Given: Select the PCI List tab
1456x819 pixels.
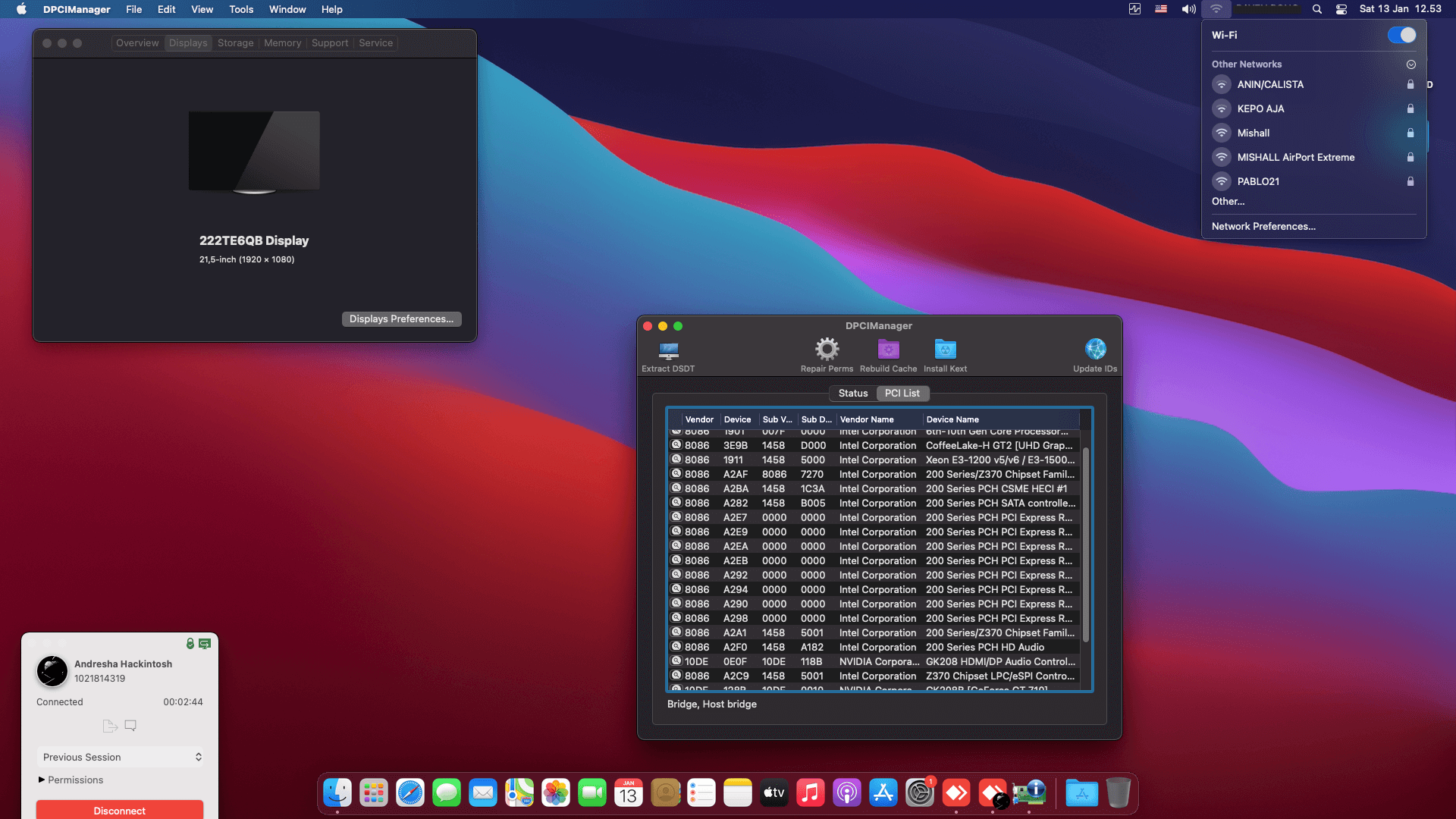Looking at the screenshot, I should (x=902, y=393).
